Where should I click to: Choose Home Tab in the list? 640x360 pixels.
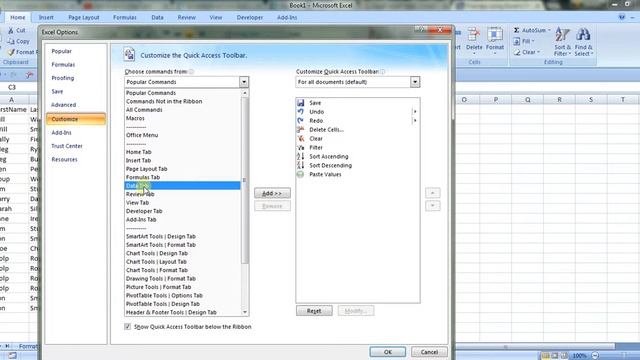click(182, 152)
